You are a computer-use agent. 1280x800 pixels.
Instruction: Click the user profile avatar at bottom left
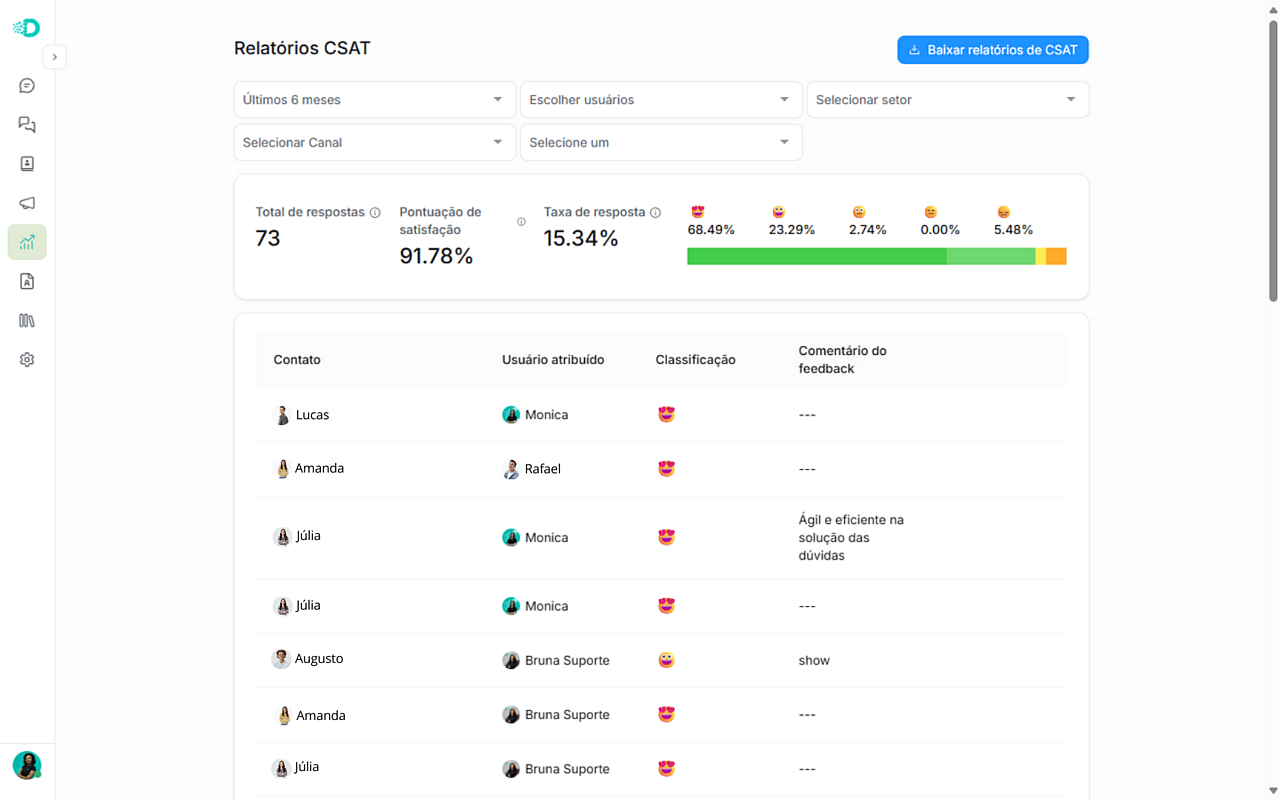(26, 765)
